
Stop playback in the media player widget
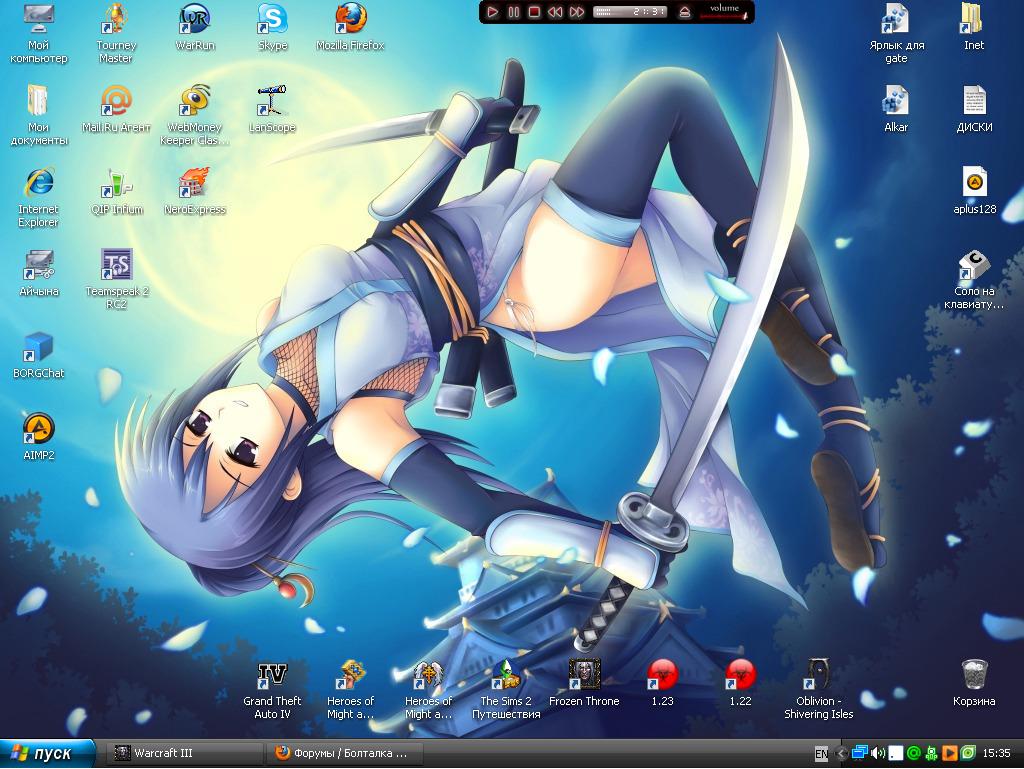[x=534, y=12]
